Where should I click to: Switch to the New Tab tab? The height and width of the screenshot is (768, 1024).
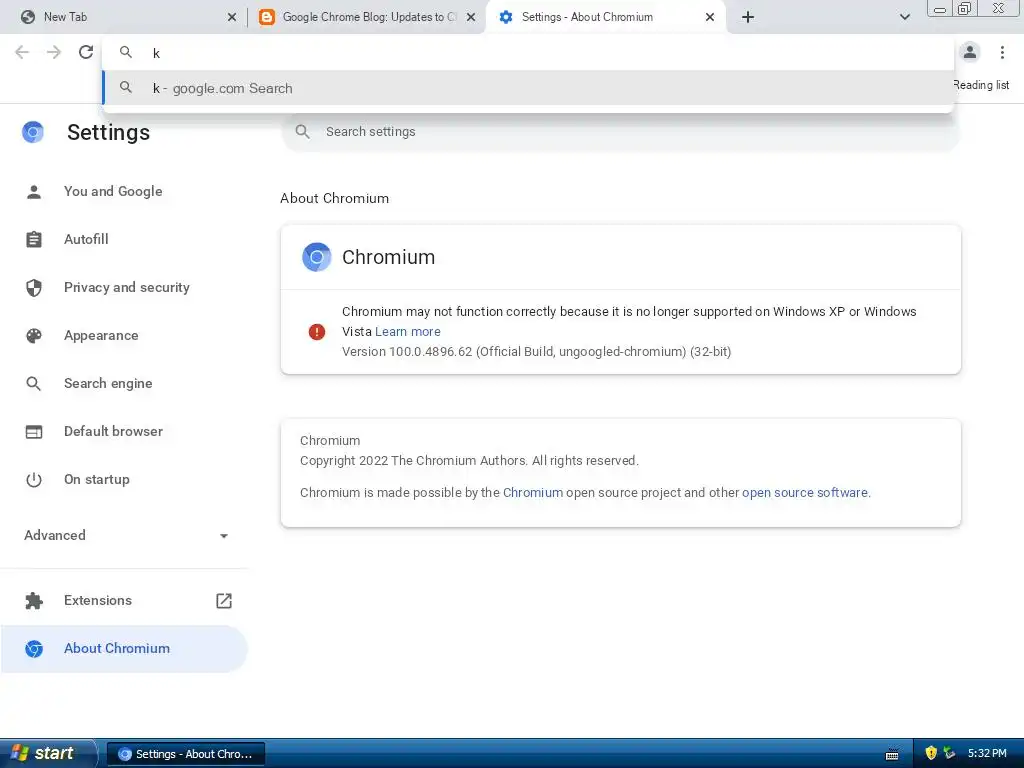123,17
